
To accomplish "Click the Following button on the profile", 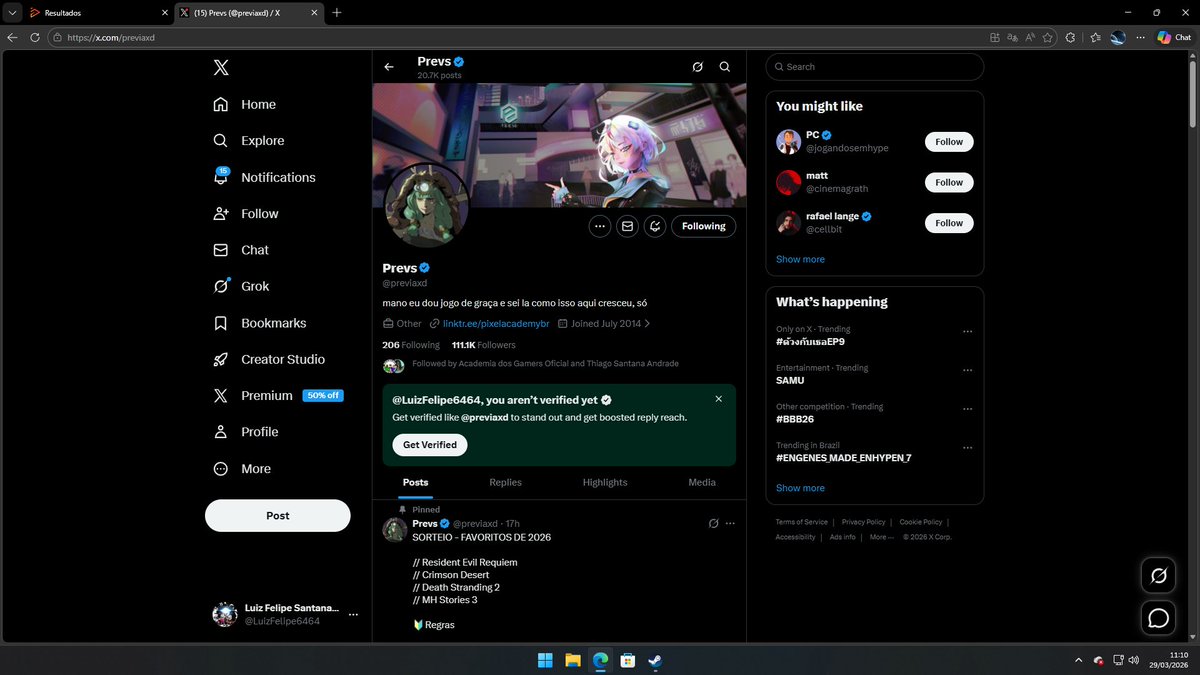I will (704, 226).
